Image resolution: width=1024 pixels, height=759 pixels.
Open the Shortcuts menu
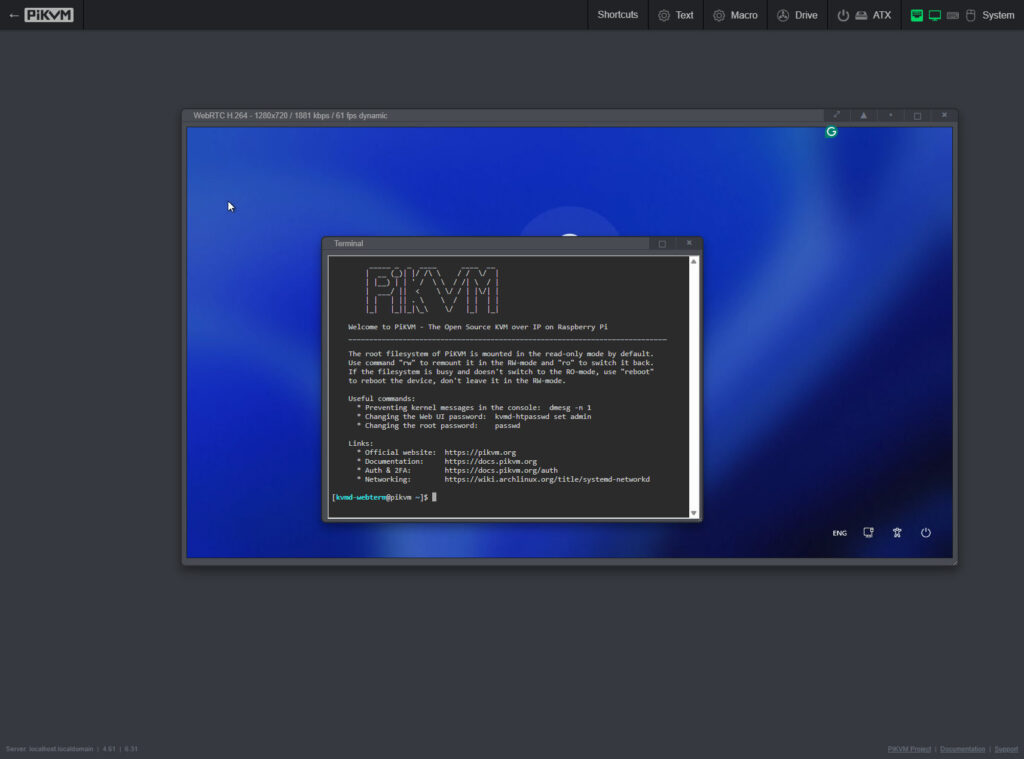pyautogui.click(x=617, y=15)
